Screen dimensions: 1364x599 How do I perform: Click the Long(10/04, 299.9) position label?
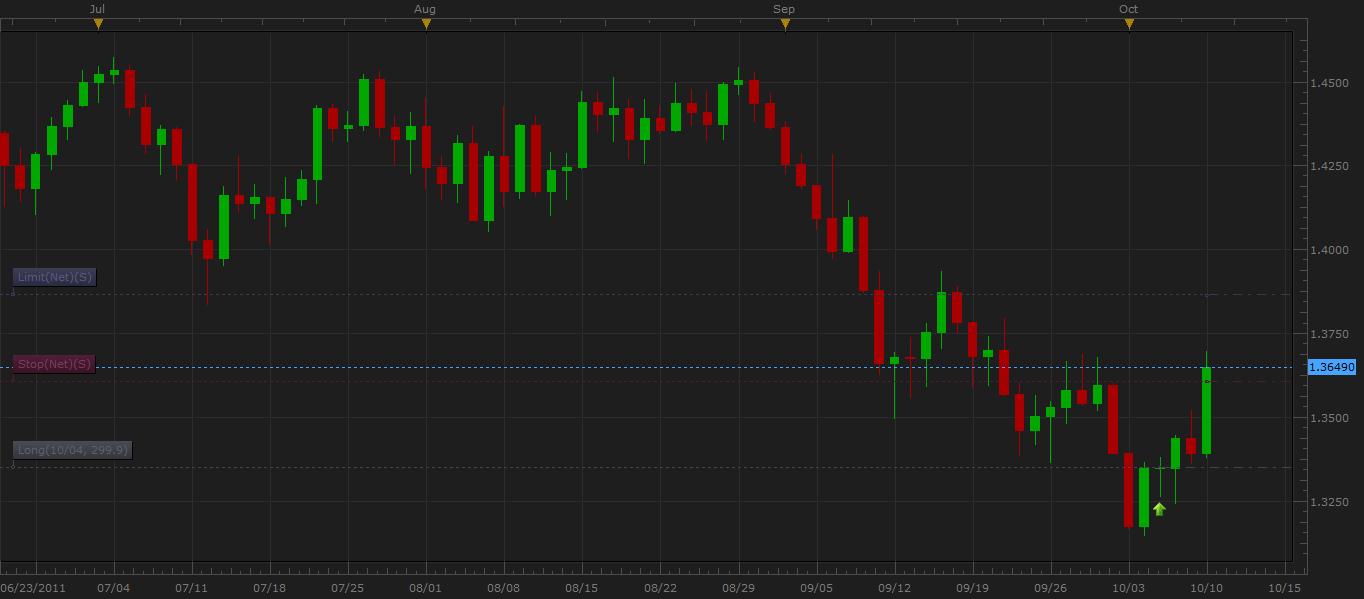click(x=72, y=450)
